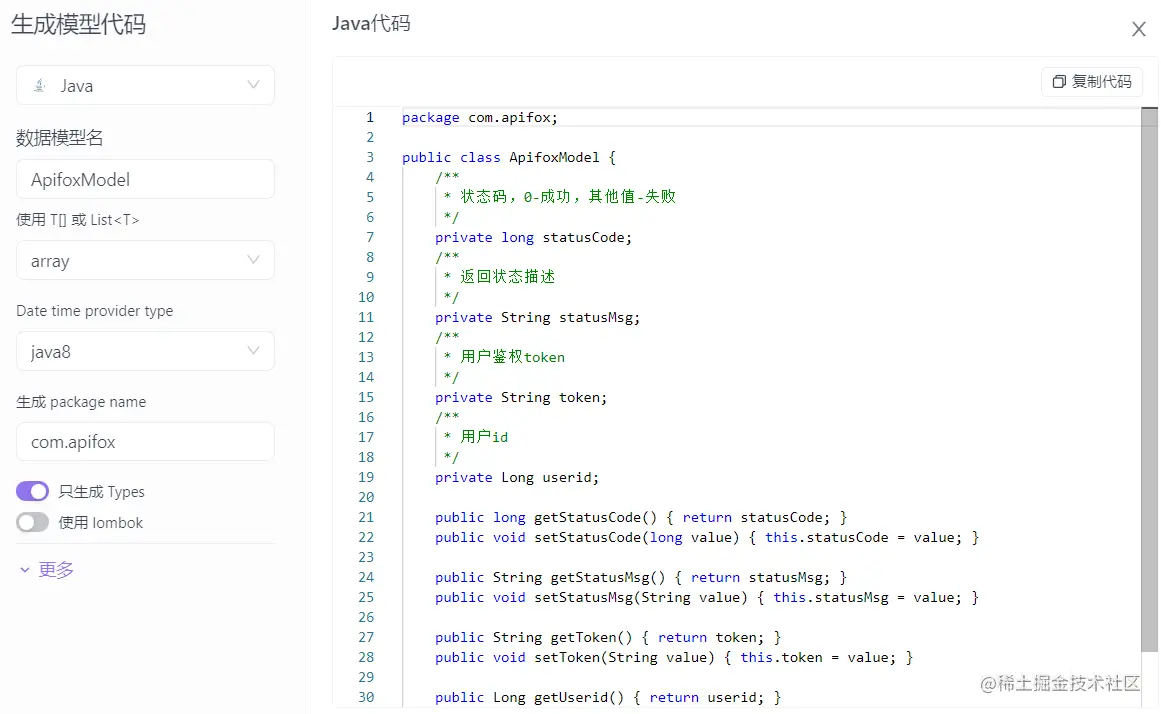Screen dimensions: 1161x714
Task: Click the chevron icon beside 更多
Action: 24,570
